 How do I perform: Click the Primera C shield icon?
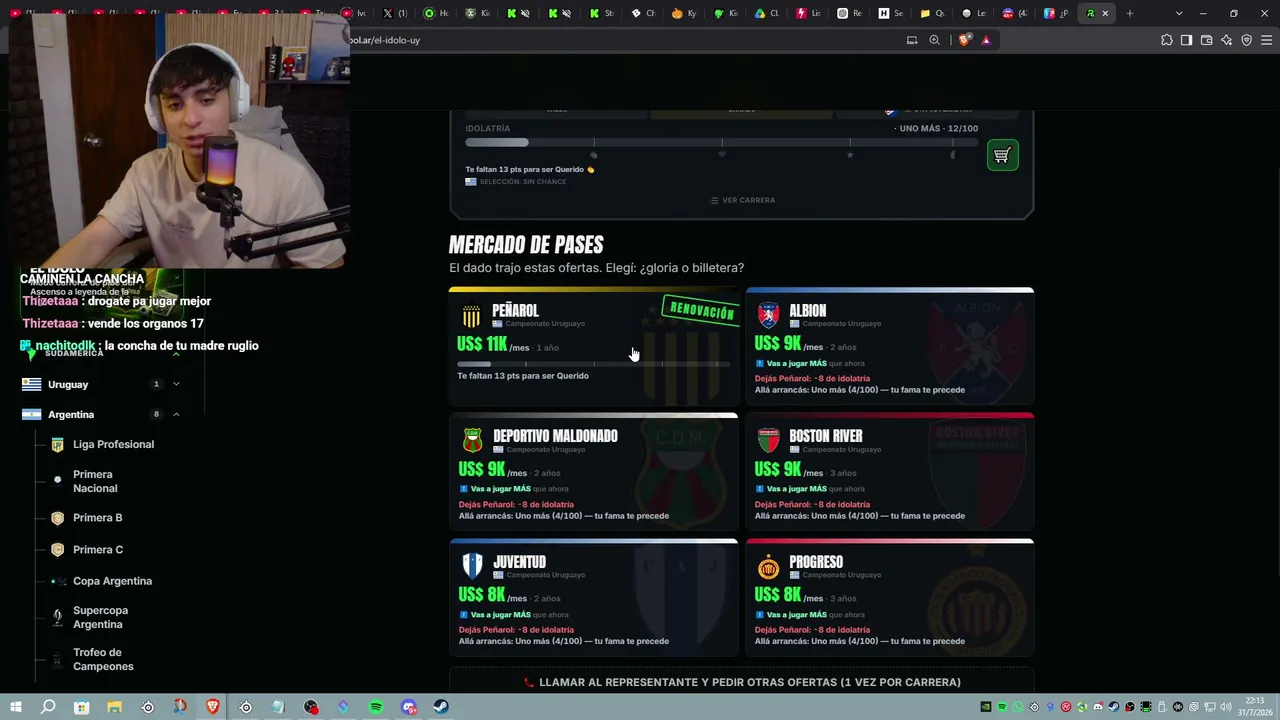click(x=57, y=550)
